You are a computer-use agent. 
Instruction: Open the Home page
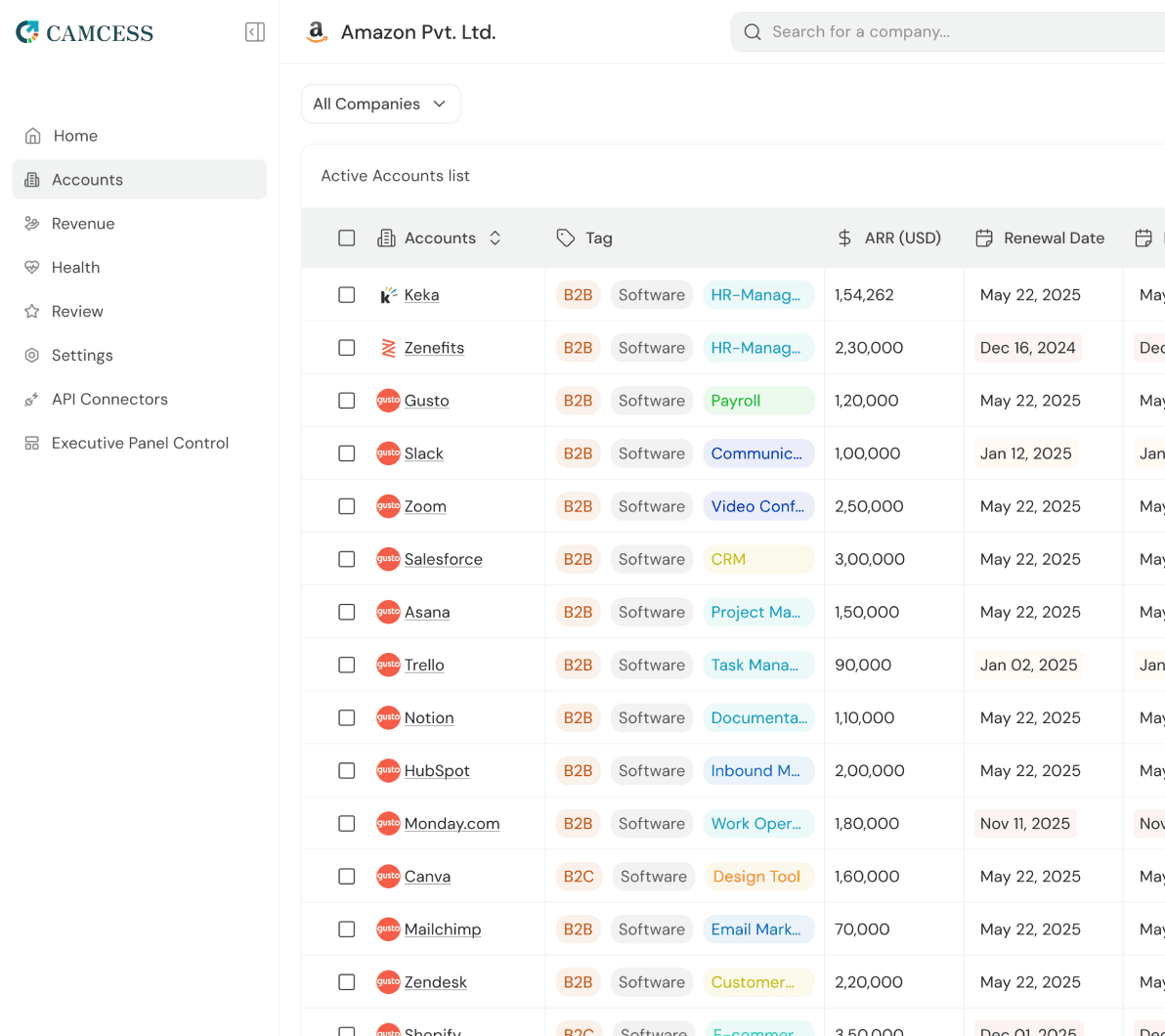(x=139, y=136)
